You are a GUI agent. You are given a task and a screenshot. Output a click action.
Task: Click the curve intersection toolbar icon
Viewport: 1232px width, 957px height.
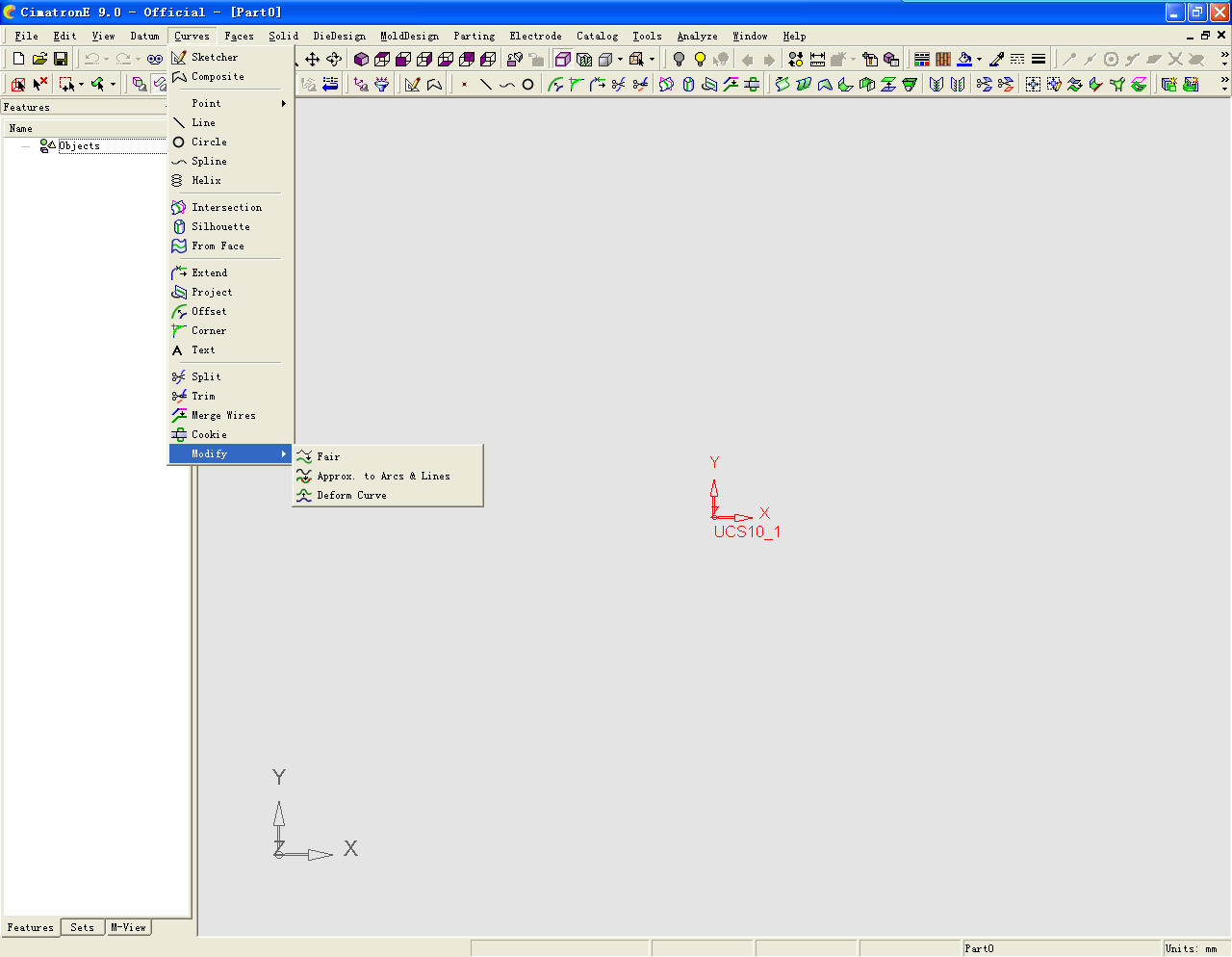[x=666, y=85]
